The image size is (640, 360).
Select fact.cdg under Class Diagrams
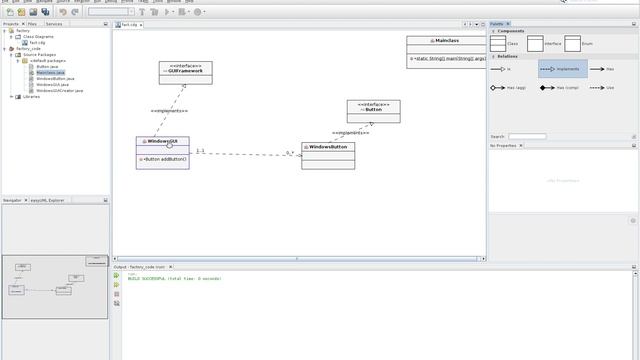point(37,43)
